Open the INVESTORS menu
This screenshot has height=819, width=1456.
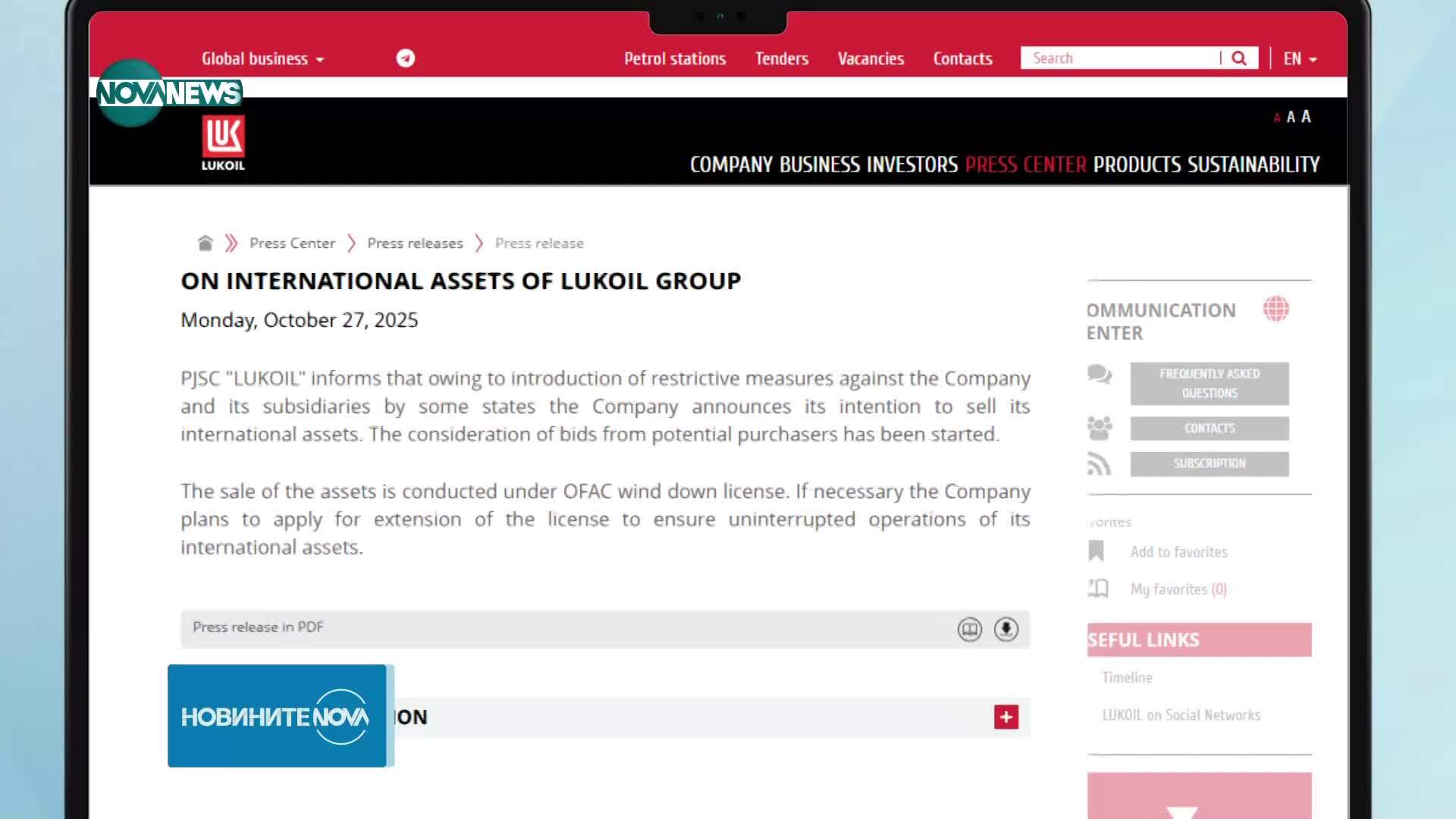coord(912,165)
